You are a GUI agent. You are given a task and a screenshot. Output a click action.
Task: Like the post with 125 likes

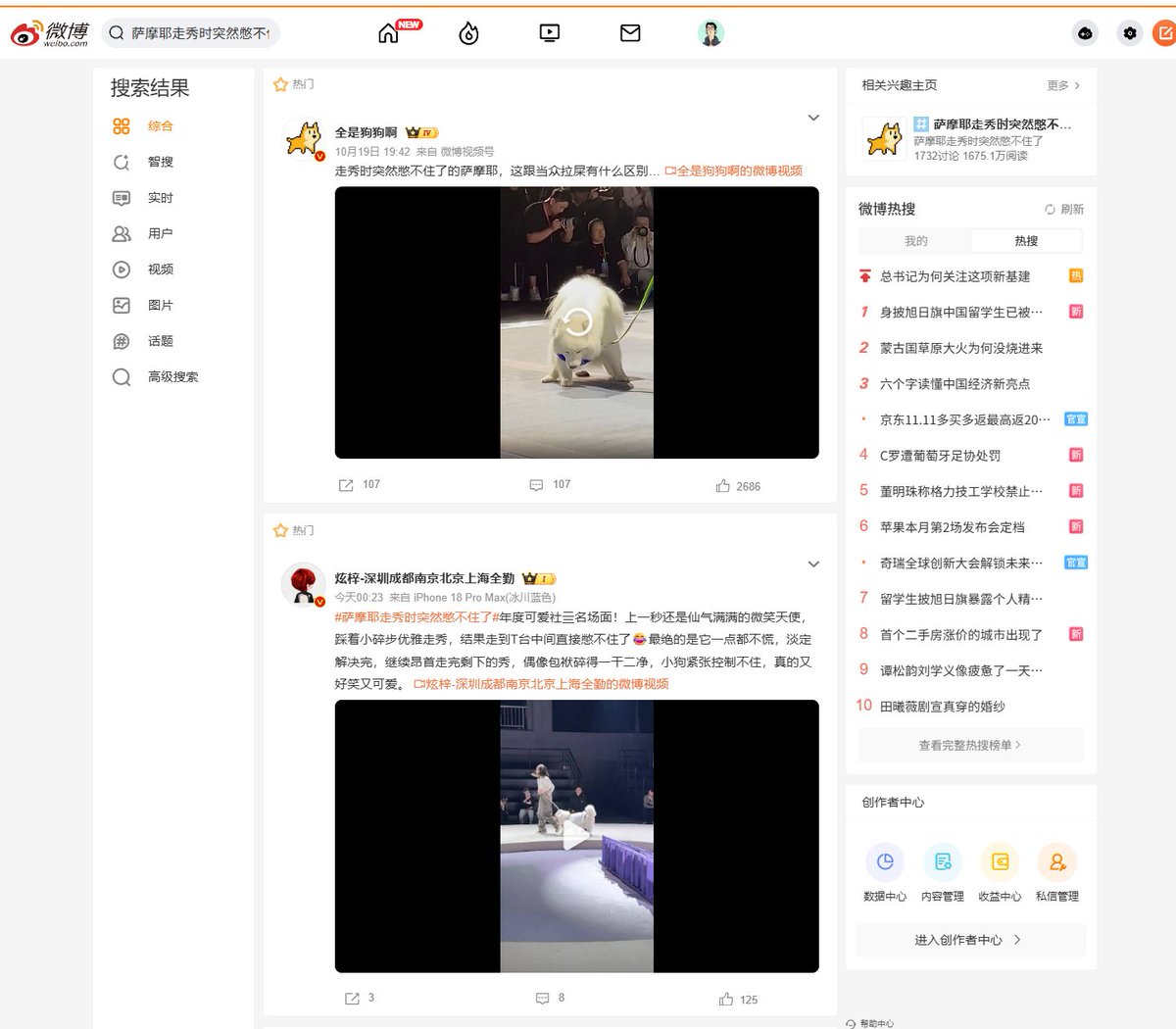(x=738, y=1000)
